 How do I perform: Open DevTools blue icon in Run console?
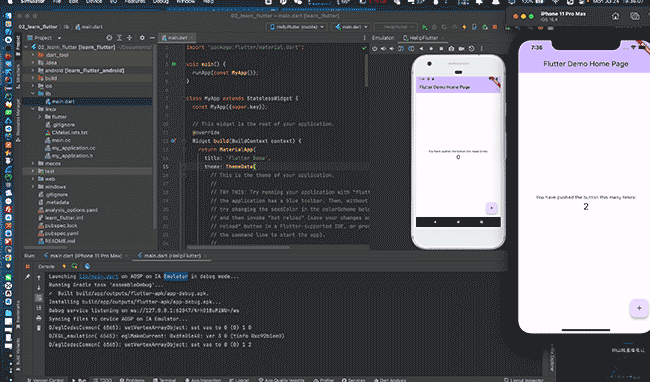[87, 266]
